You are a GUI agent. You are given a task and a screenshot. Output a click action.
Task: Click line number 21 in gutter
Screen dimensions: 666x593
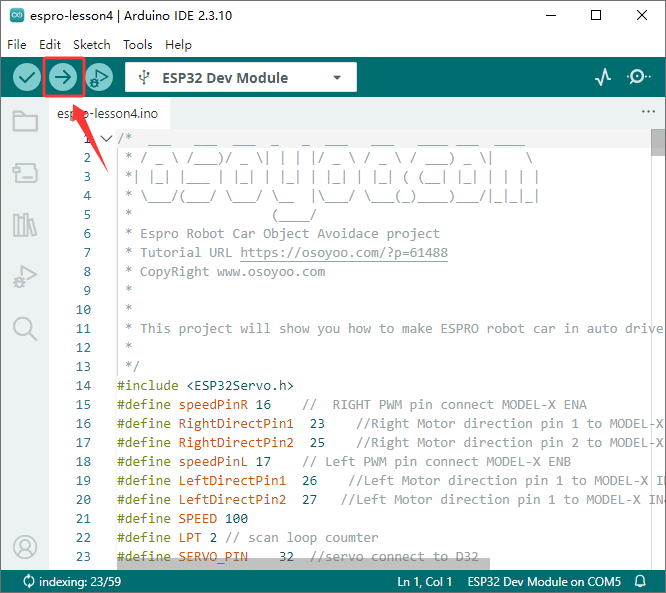click(x=83, y=519)
